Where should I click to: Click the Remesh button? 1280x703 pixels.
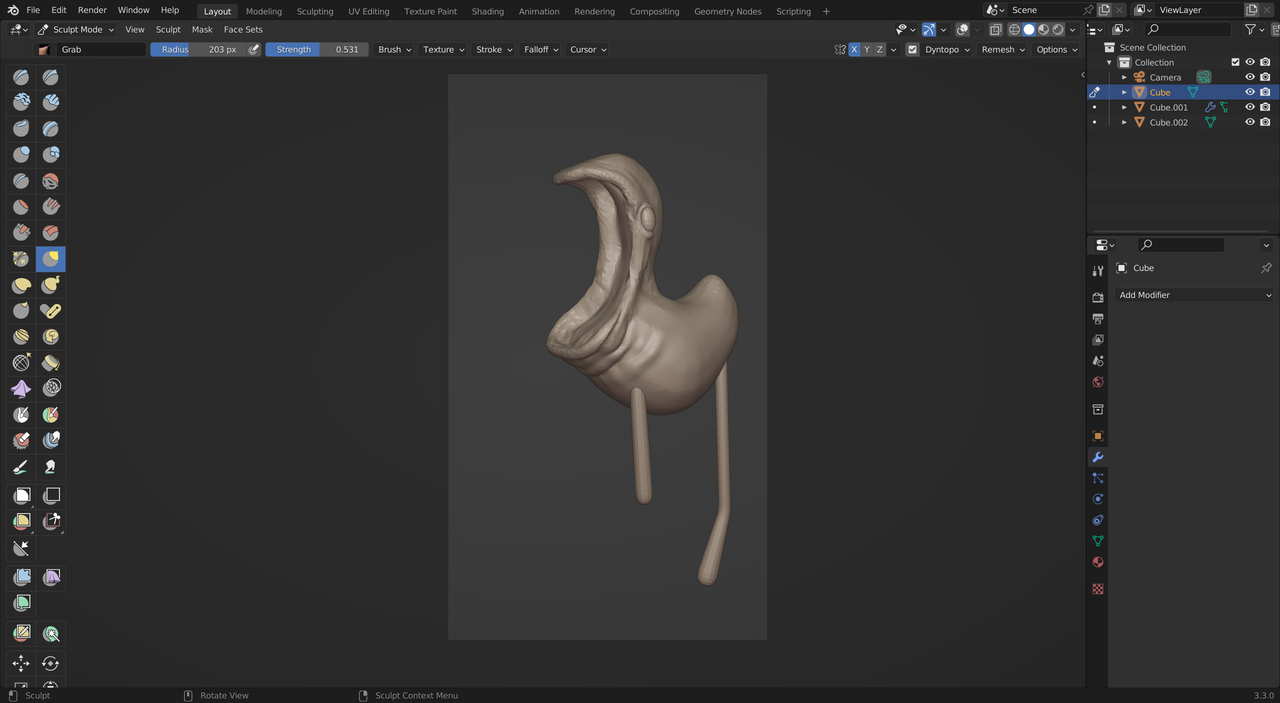pos(1001,49)
